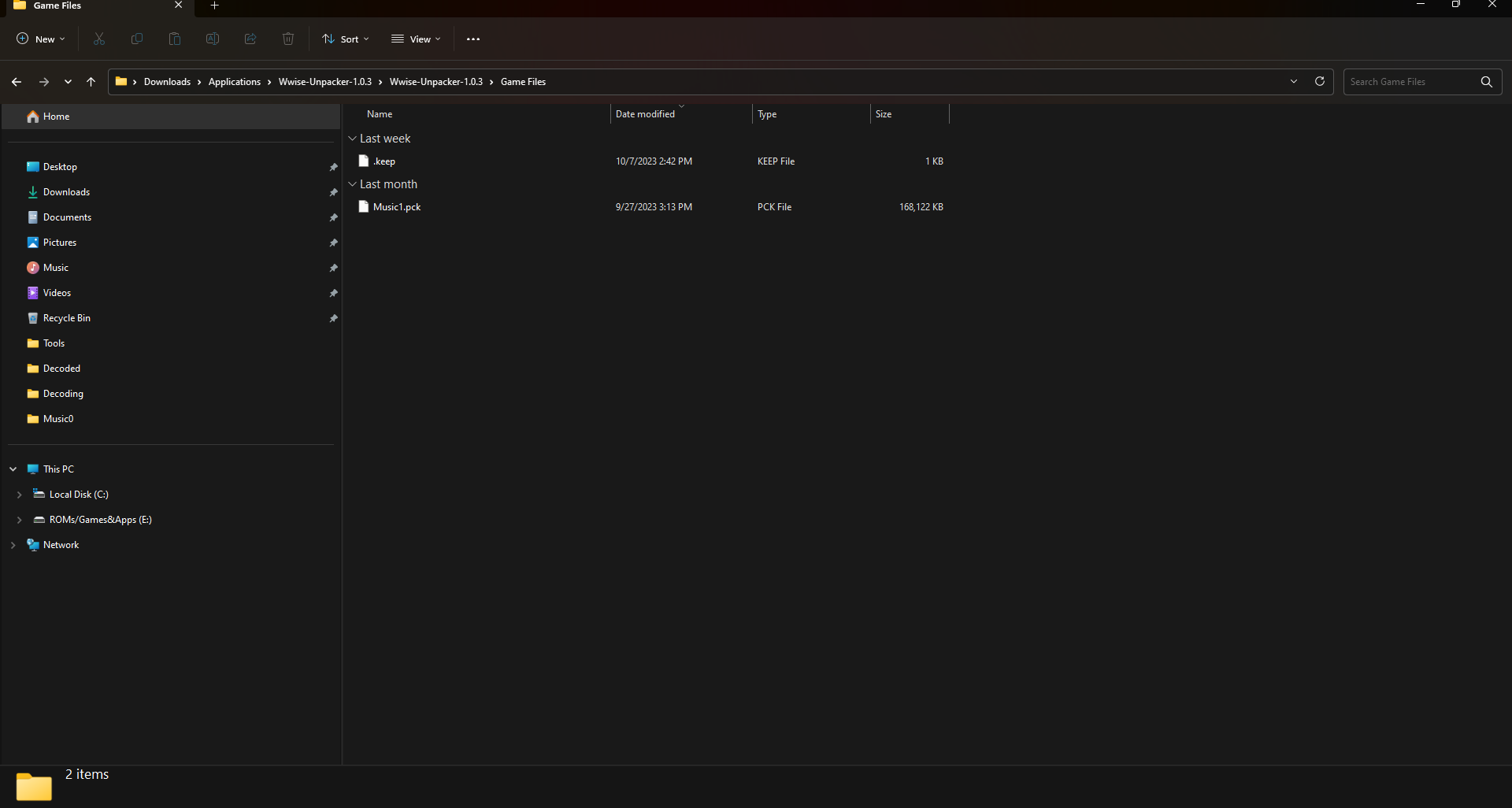This screenshot has width=1512, height=808.
Task: Click the Cut scissors icon in toolbar
Action: (99, 39)
